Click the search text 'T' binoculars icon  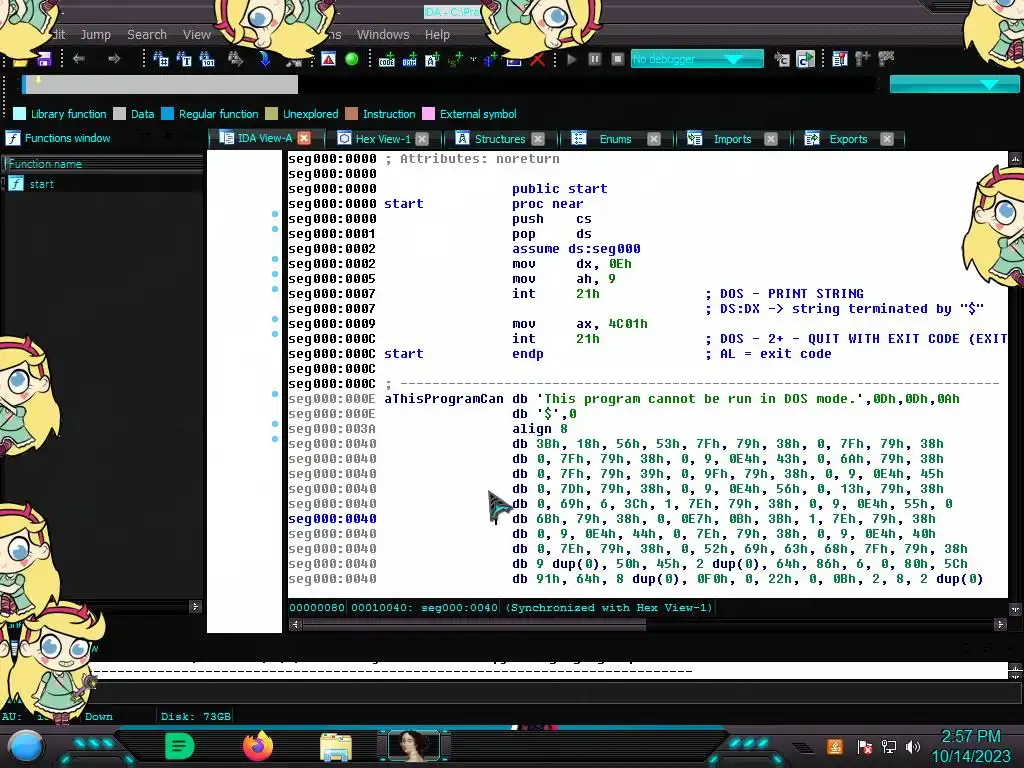click(x=184, y=59)
